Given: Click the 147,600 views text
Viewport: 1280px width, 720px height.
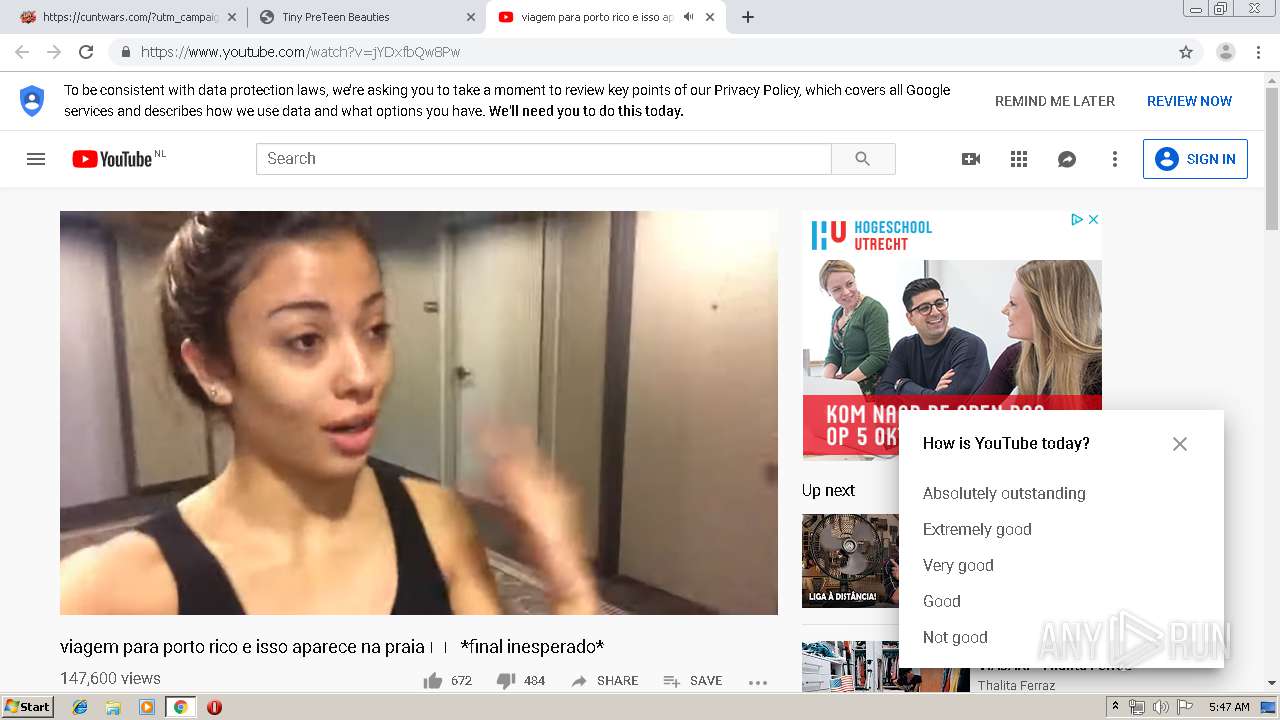Looking at the screenshot, I should (110, 678).
